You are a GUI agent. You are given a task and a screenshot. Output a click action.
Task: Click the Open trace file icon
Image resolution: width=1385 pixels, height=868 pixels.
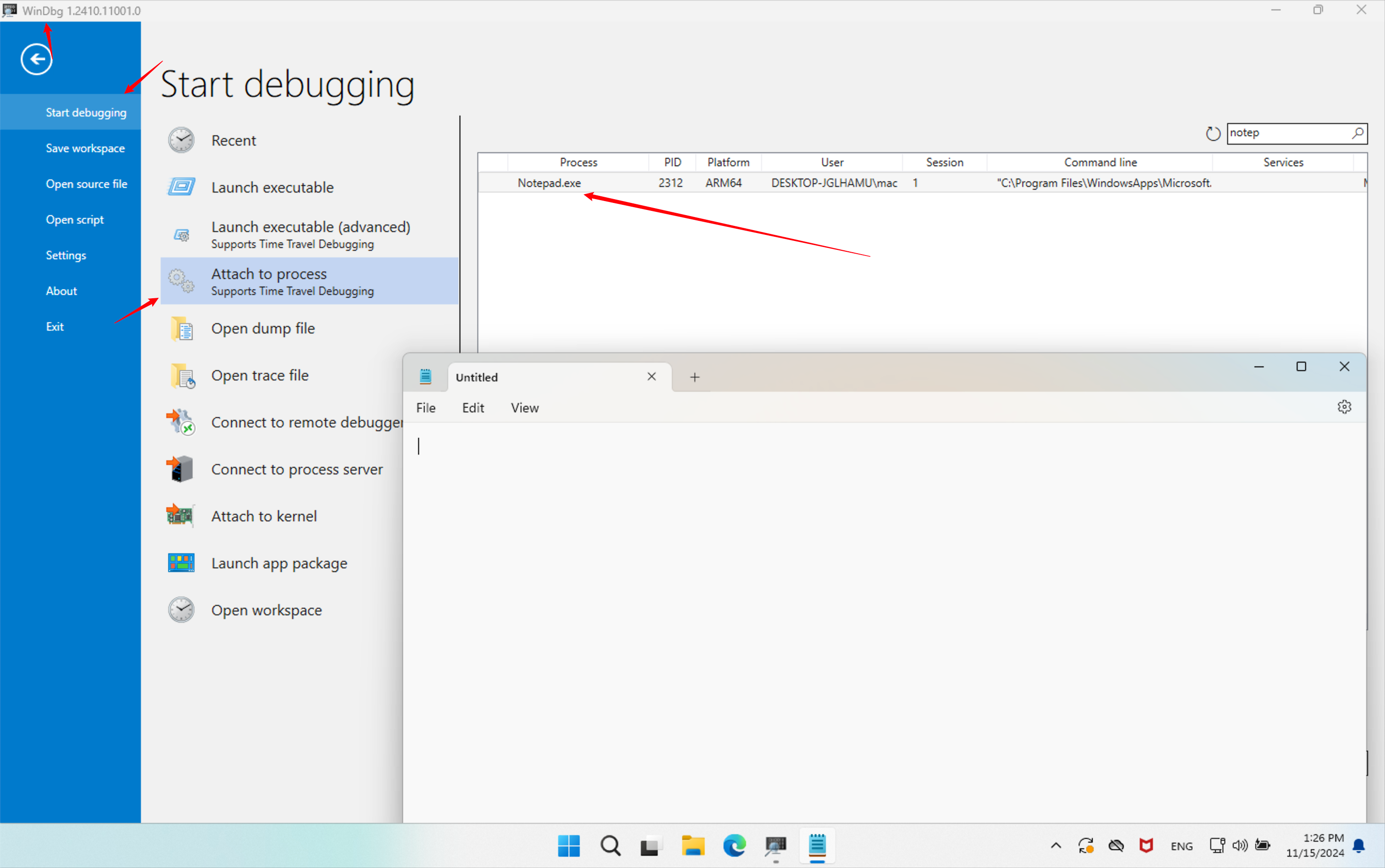point(182,376)
